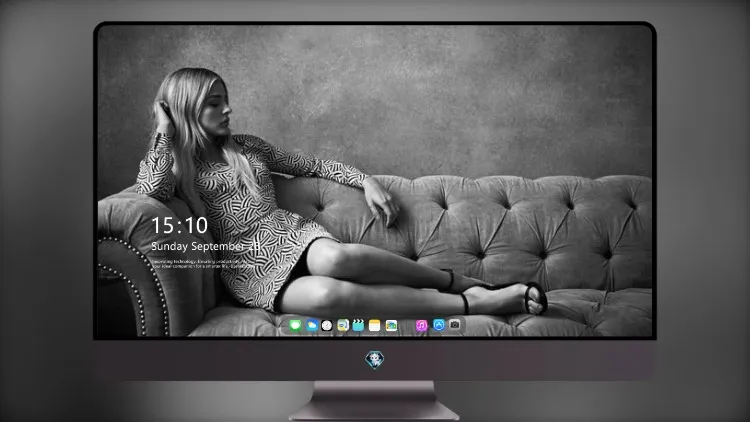The width and height of the screenshot is (750, 422).
Task: Click the logo badge below the screen
Action: (x=375, y=360)
